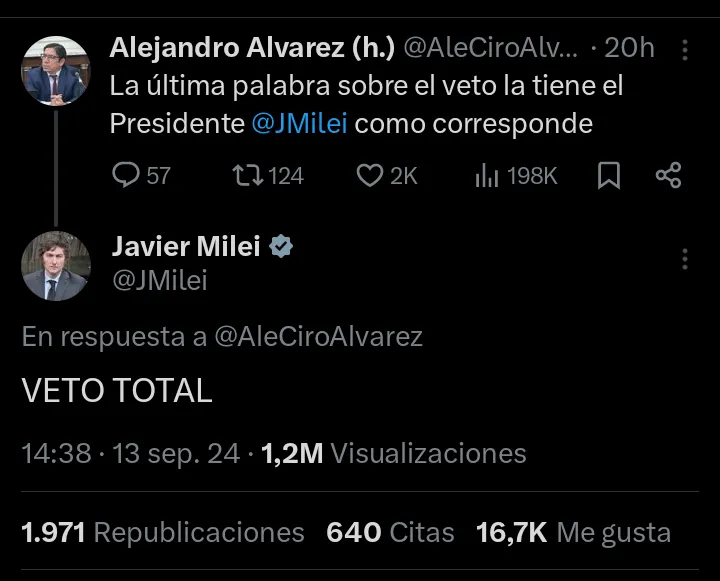Bookmark Alejandro Alvarez's tweet
Screen dimensions: 720x581
pyautogui.click(x=608, y=176)
